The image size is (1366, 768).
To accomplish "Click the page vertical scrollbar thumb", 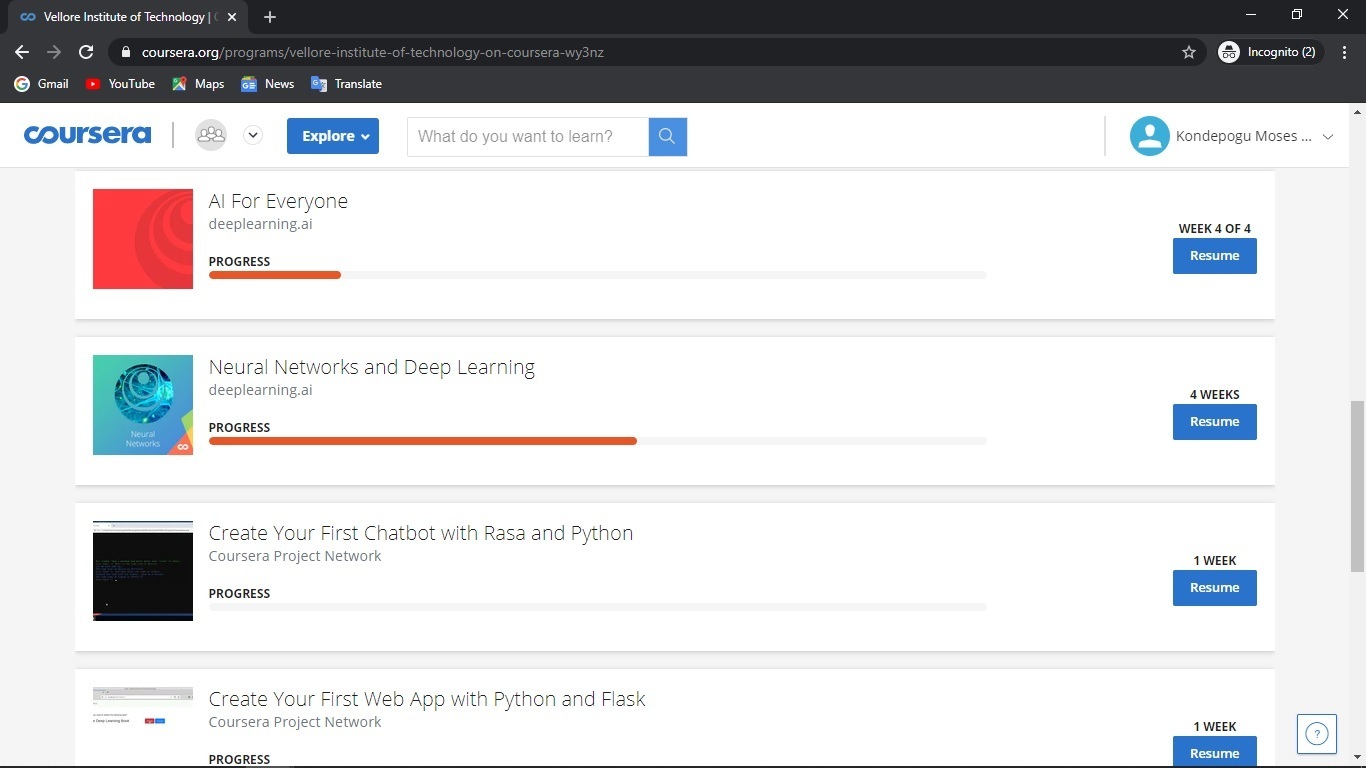I will point(1357,486).
